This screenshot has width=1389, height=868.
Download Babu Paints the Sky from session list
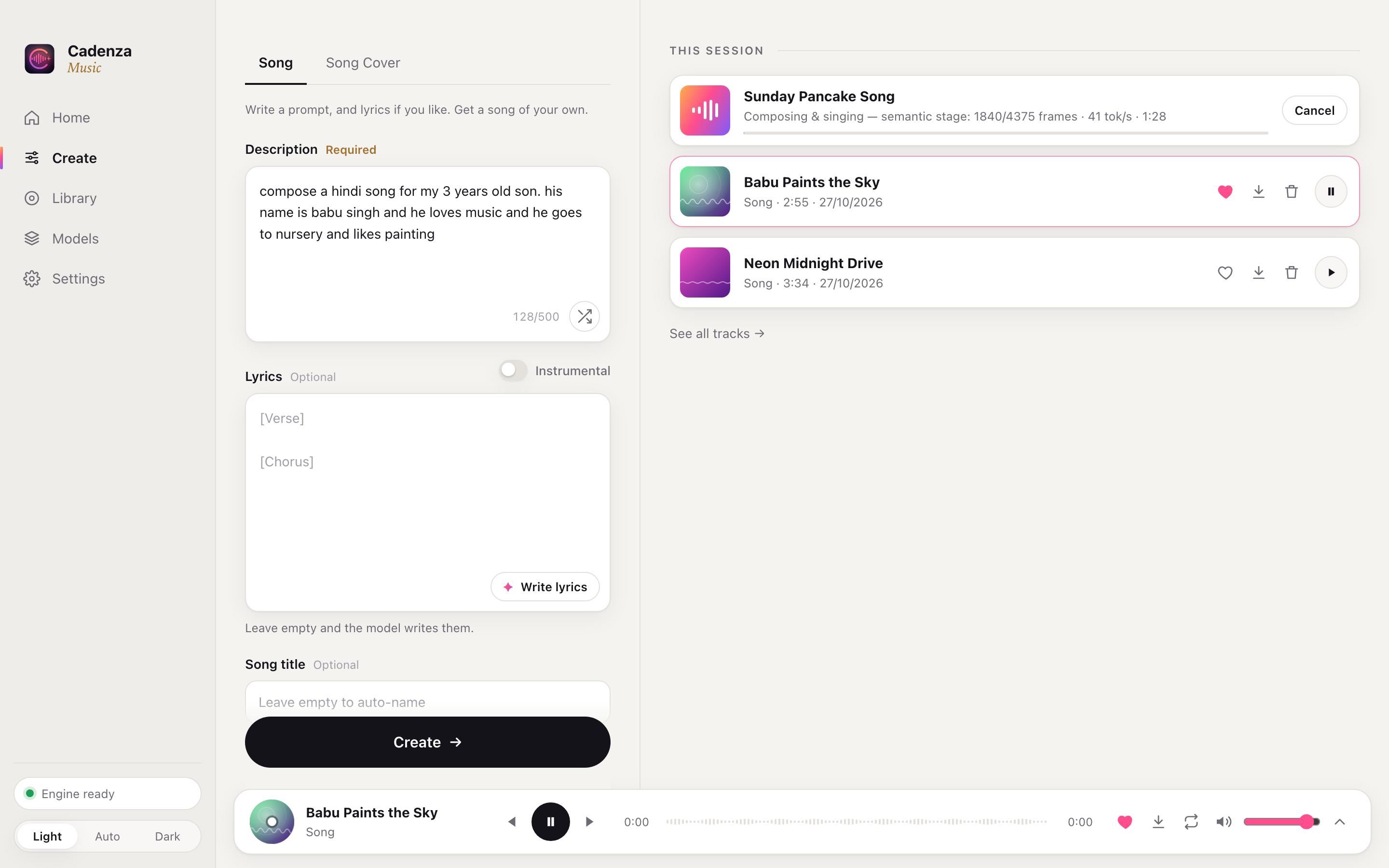(1258, 191)
